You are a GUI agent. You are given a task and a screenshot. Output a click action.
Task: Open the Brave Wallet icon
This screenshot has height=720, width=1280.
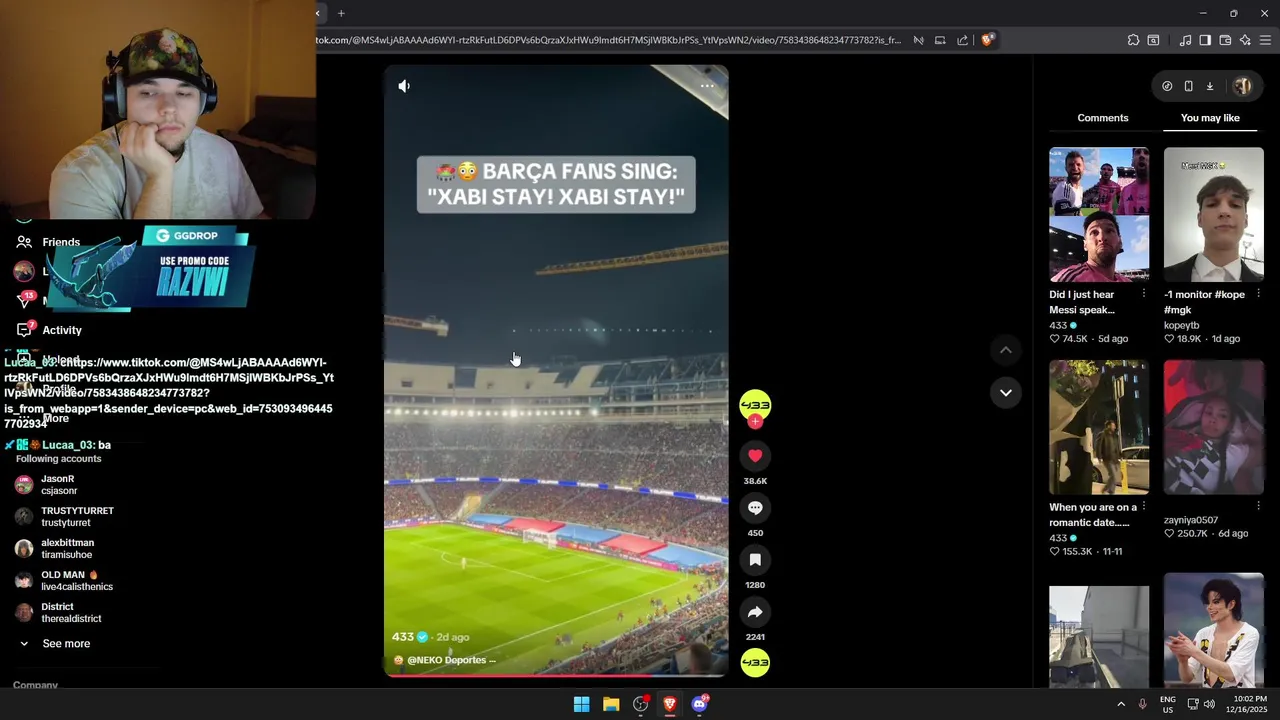click(1225, 40)
